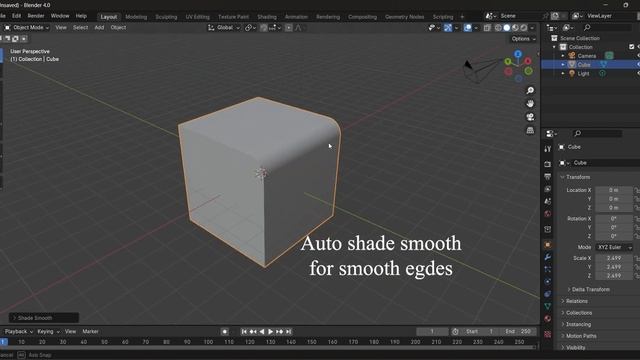This screenshot has width=640, height=360.
Task: Expand the Shade Smooth operator panel
Action: click(x=44, y=318)
